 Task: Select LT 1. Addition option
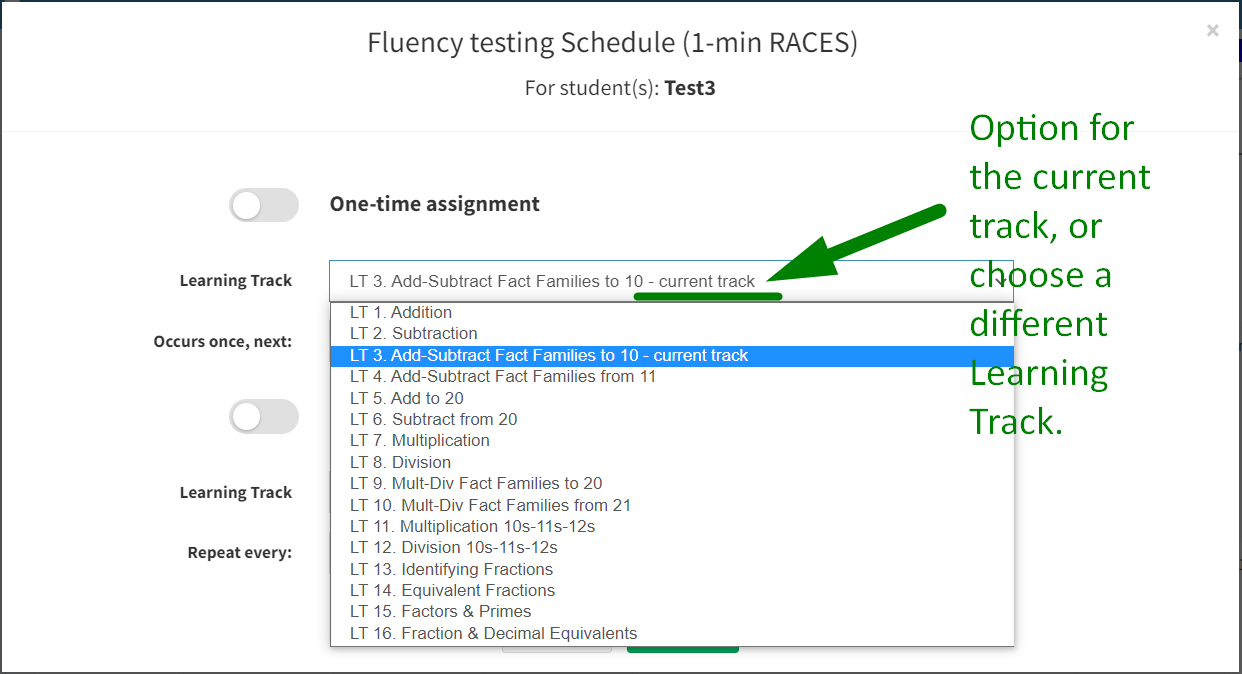[401, 312]
